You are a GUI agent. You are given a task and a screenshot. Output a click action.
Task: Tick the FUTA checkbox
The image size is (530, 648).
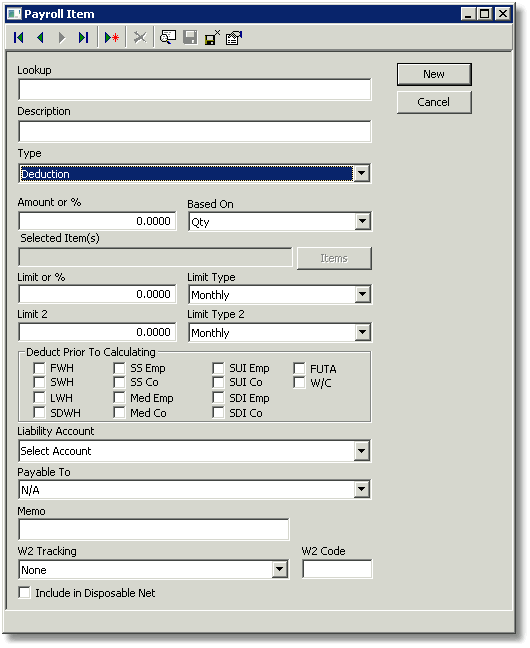(x=299, y=368)
